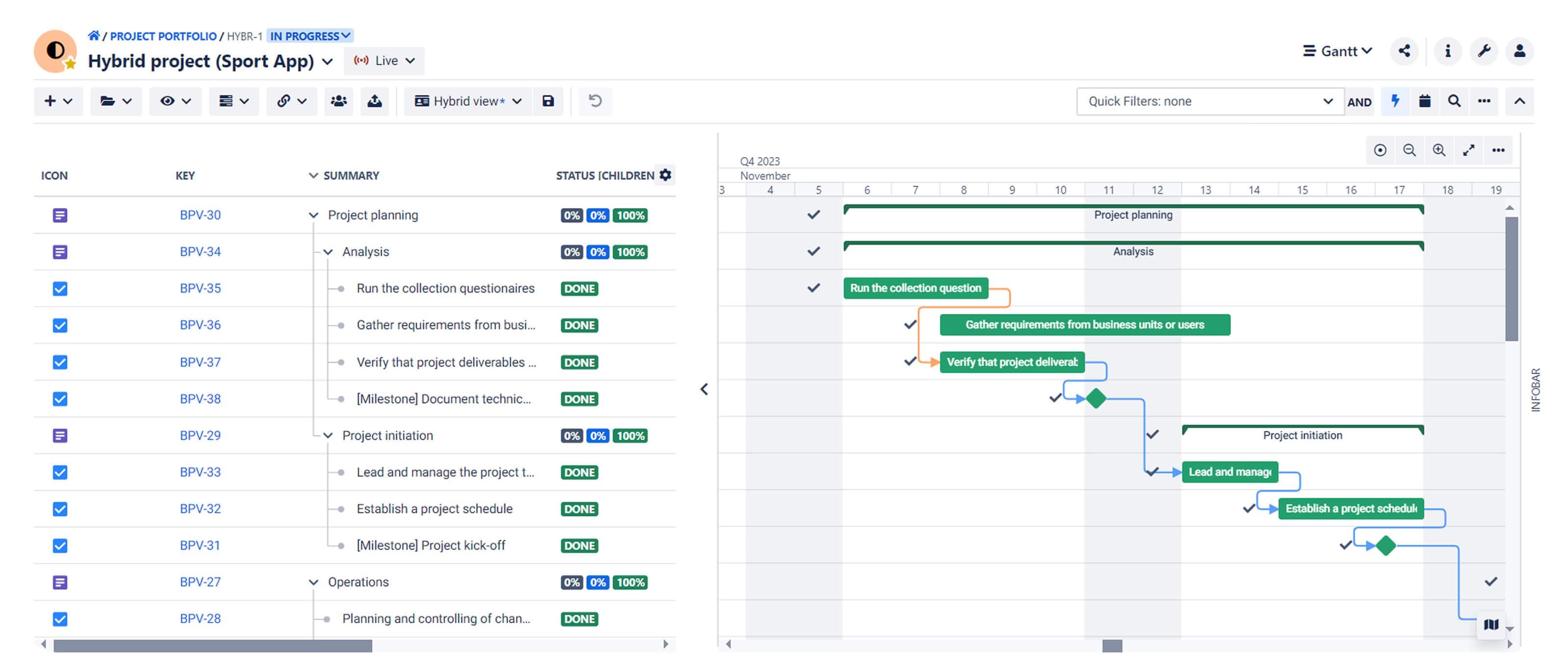Click the search magnifier icon
The width and height of the screenshot is (1568, 672).
click(1454, 101)
